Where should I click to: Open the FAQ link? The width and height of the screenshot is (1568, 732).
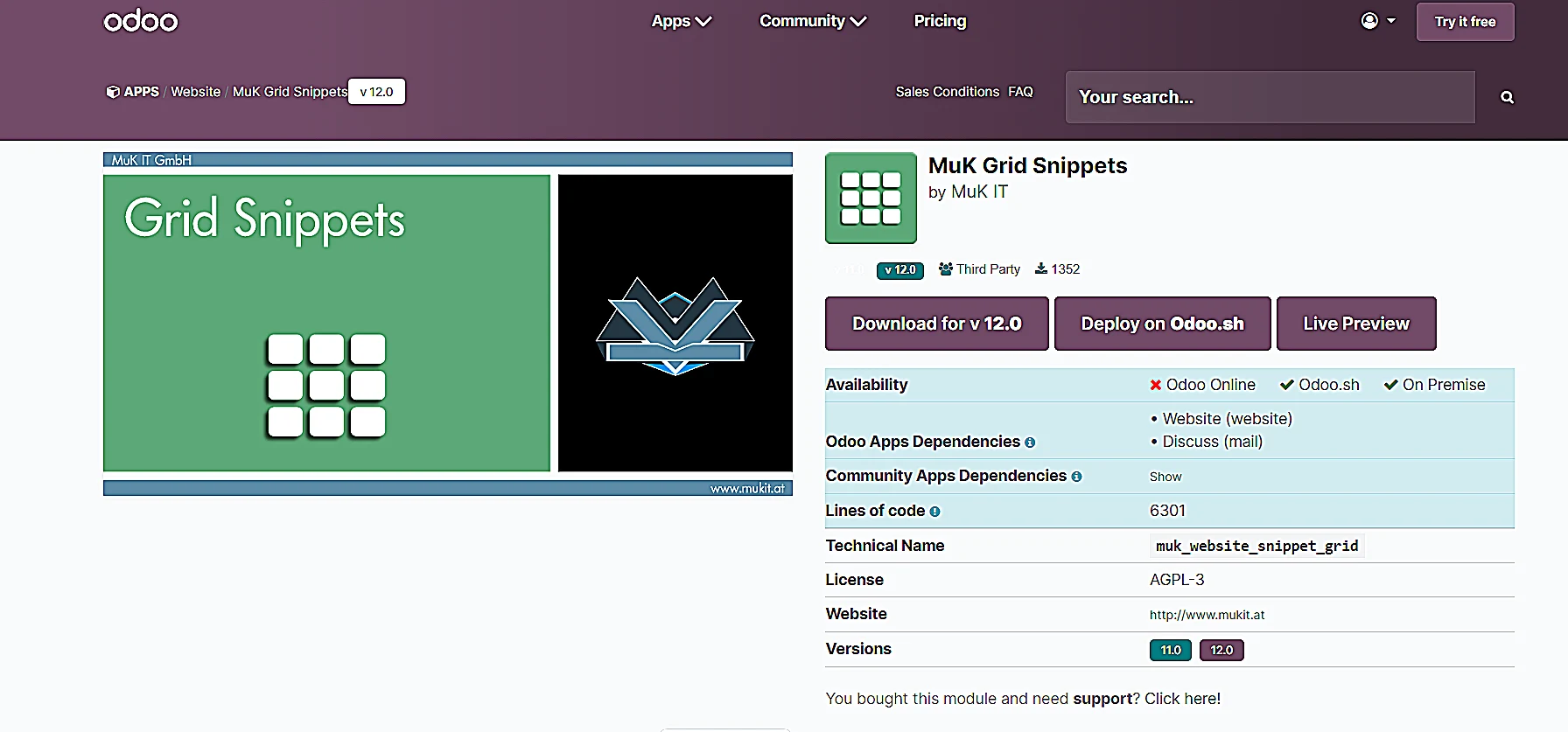click(1020, 92)
